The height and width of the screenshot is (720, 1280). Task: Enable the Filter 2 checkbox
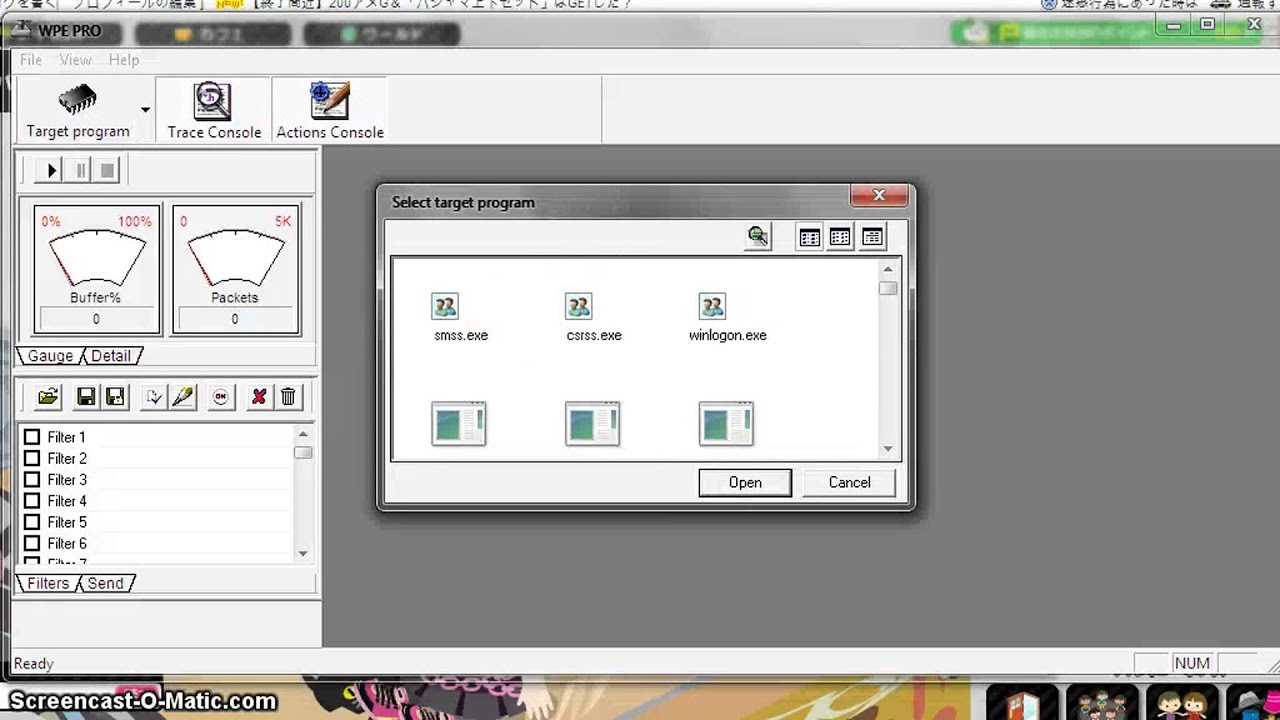(32, 458)
